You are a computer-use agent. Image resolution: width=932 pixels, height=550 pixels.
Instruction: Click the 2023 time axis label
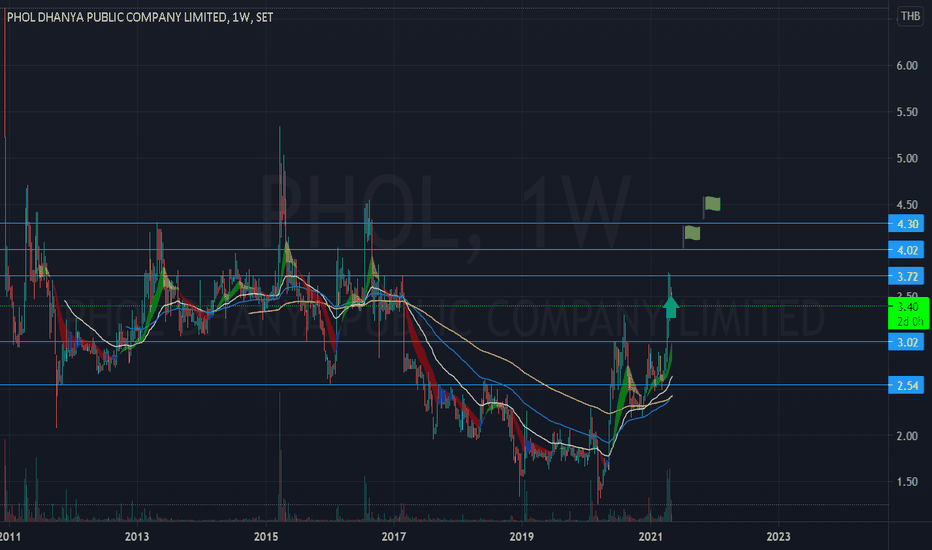(778, 536)
